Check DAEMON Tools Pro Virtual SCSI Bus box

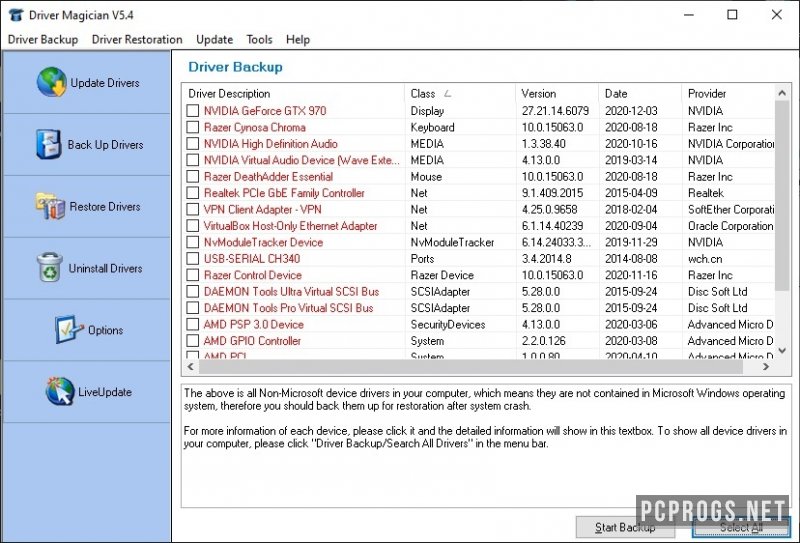point(192,308)
